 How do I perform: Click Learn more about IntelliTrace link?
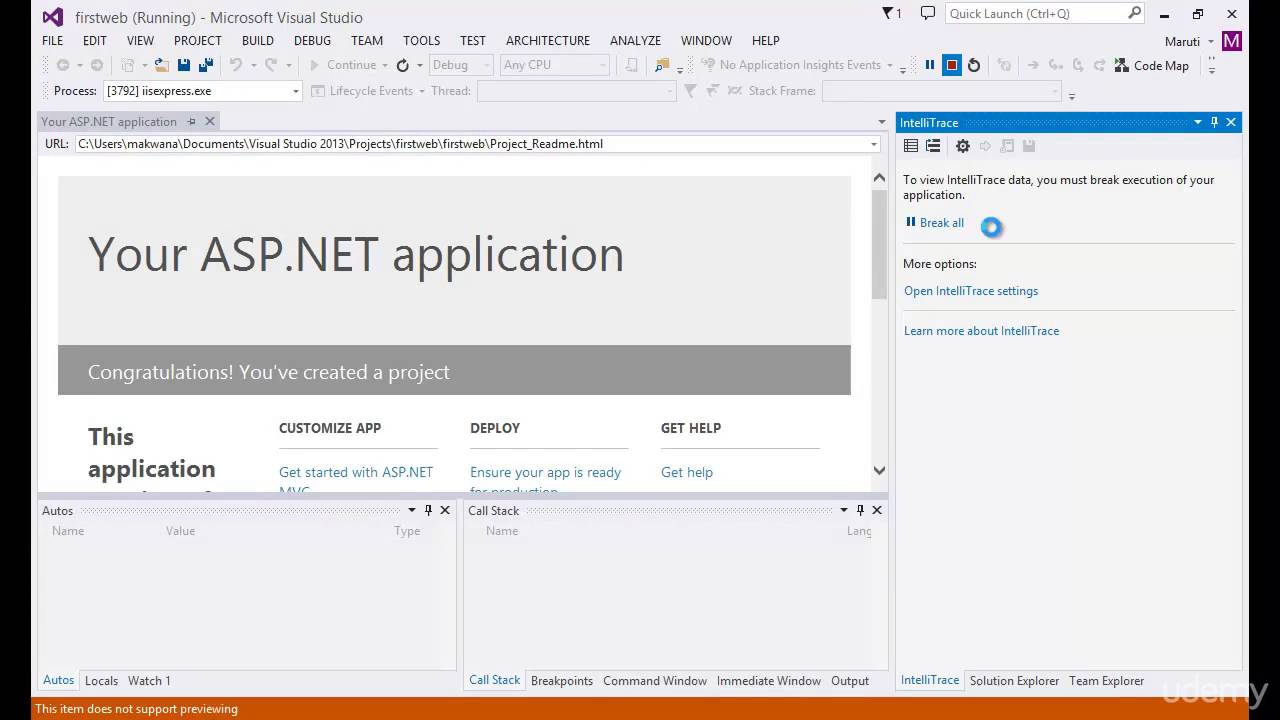click(981, 331)
